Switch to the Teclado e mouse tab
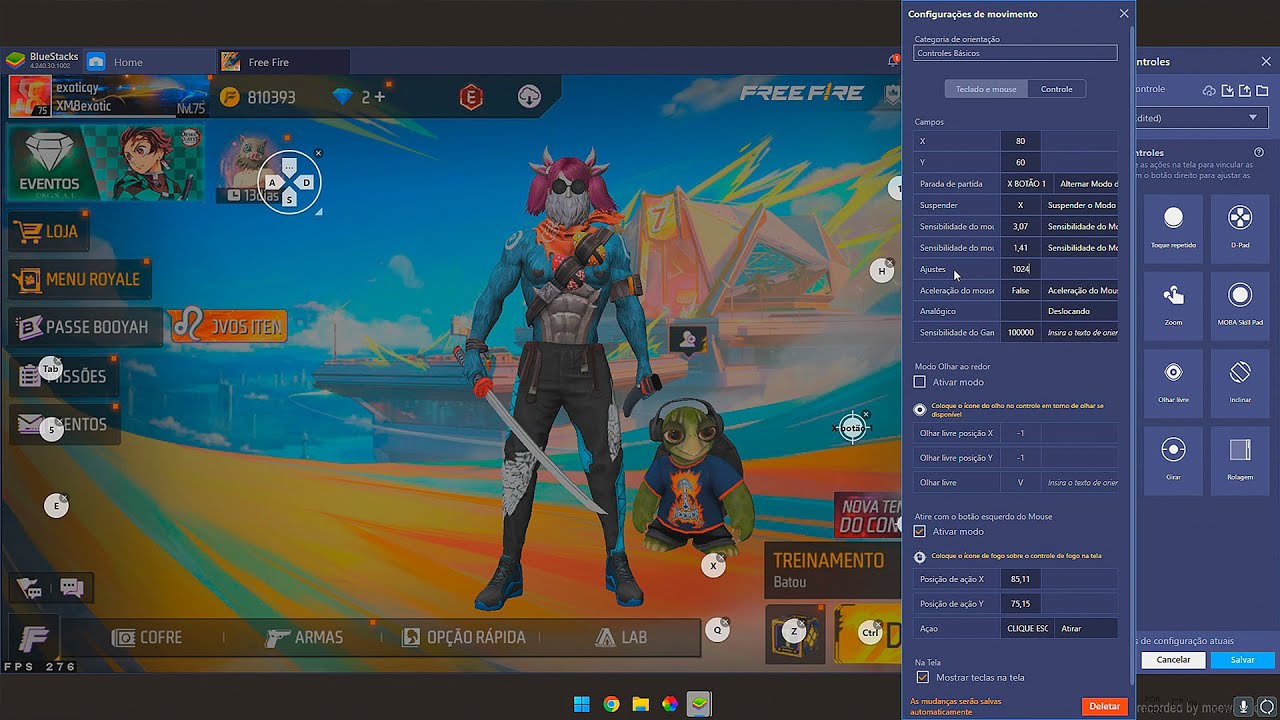This screenshot has width=1280, height=720. pos(986,89)
